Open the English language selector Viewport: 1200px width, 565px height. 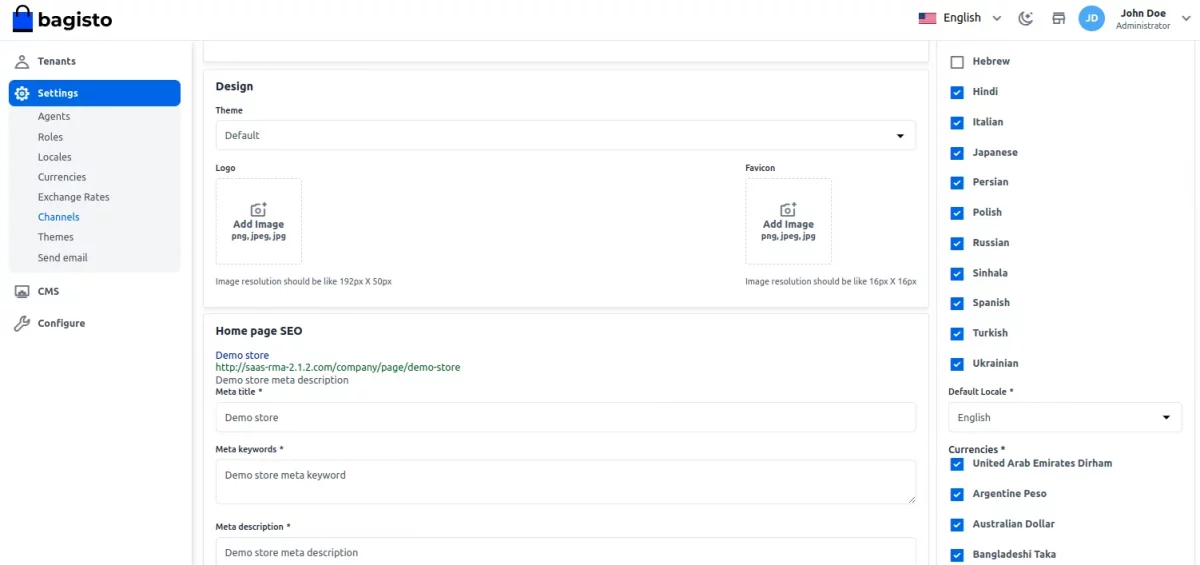[x=960, y=18]
